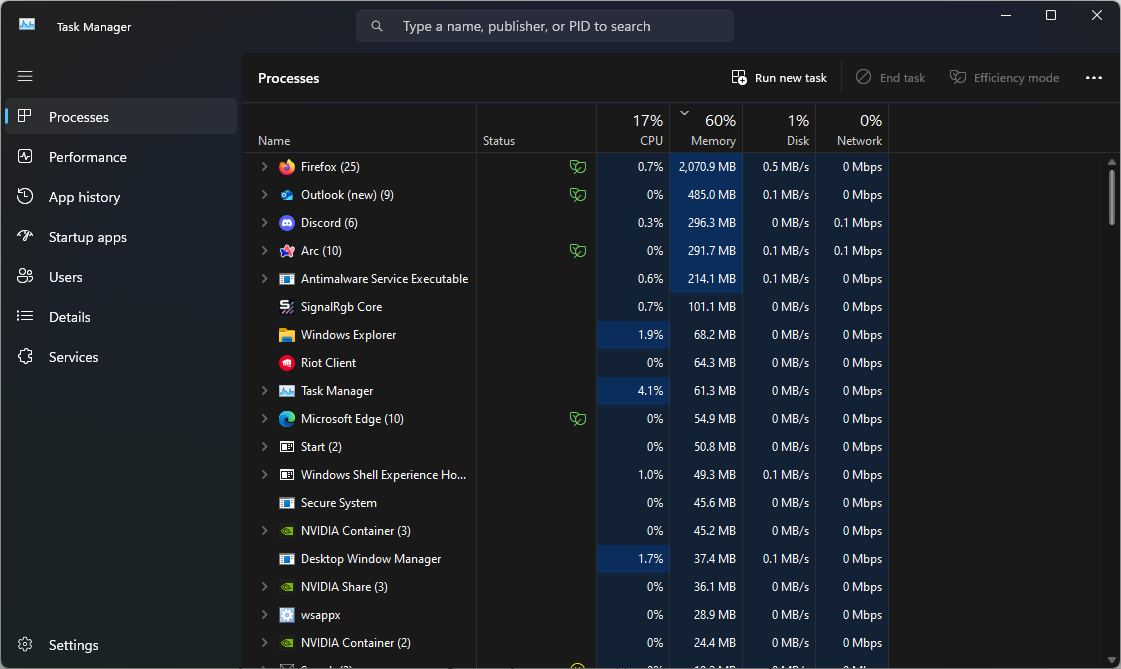
Task: Click the NVIDIA Container (3) icon
Action: pyautogui.click(x=287, y=531)
